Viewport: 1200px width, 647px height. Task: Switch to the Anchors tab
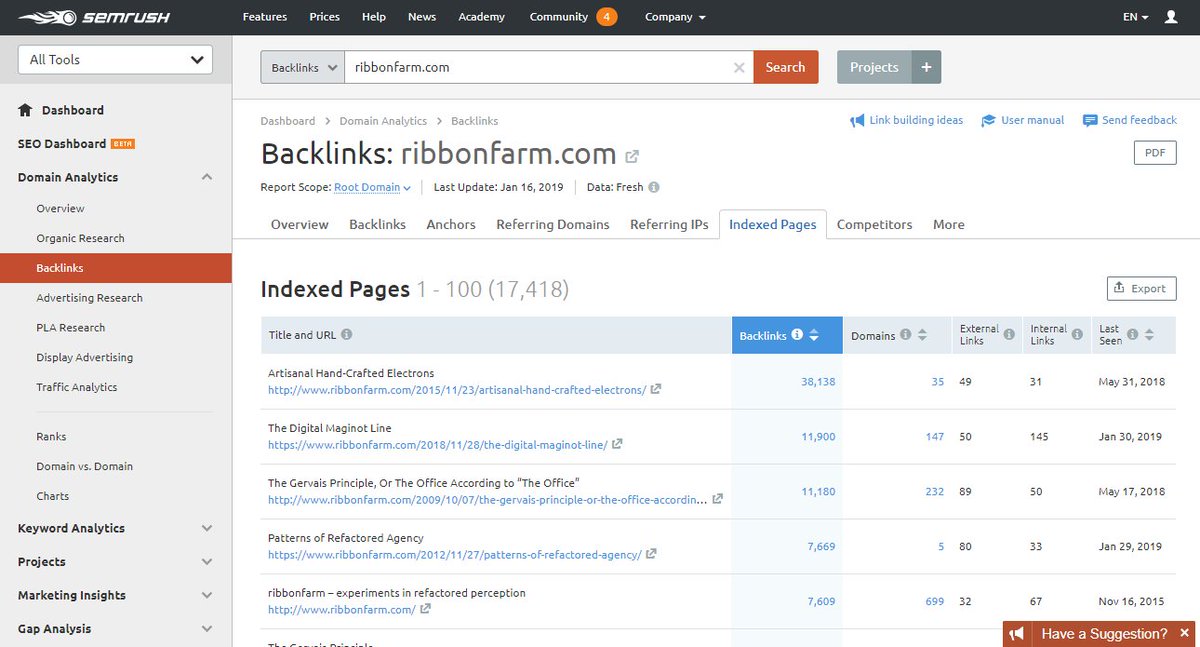(451, 224)
